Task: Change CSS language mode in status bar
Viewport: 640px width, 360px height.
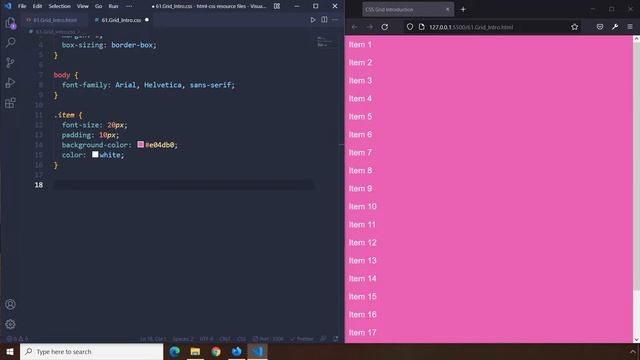Action: pyautogui.click(x=242, y=339)
